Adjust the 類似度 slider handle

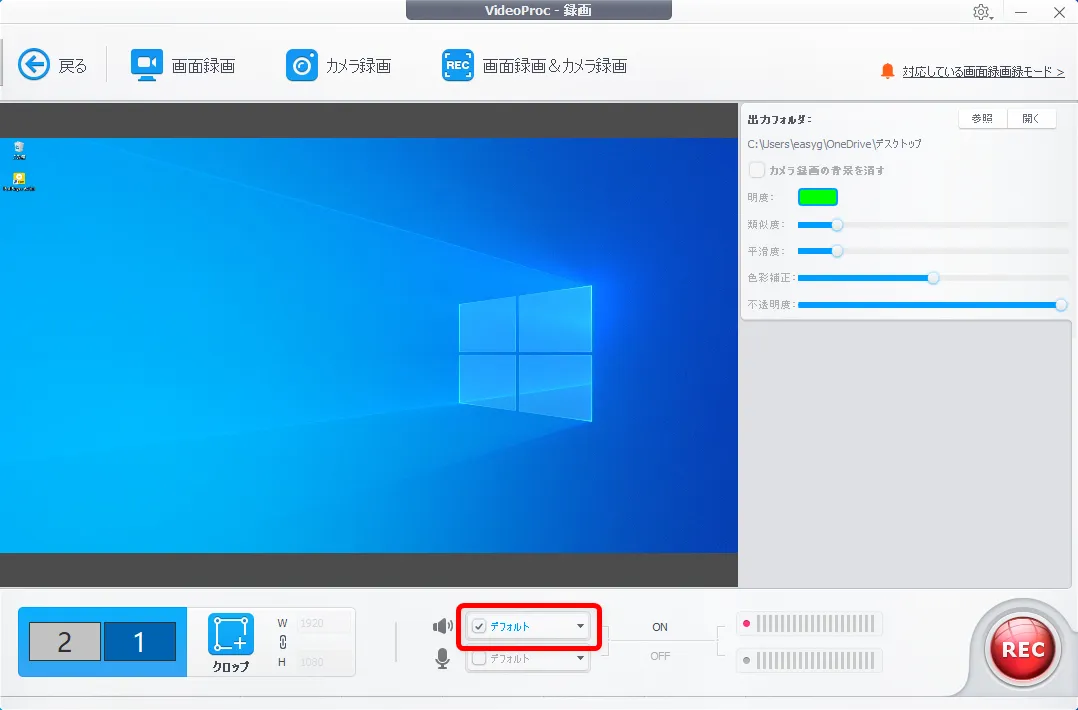837,225
